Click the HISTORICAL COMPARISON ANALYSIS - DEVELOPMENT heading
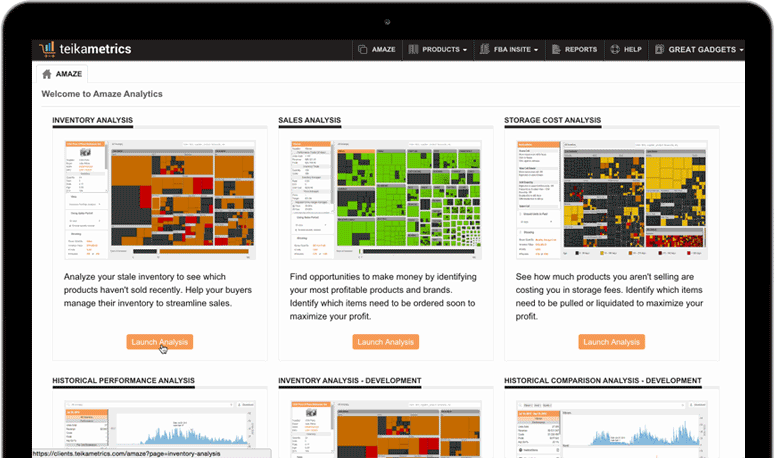The height and width of the screenshot is (458, 775). [x=603, y=380]
